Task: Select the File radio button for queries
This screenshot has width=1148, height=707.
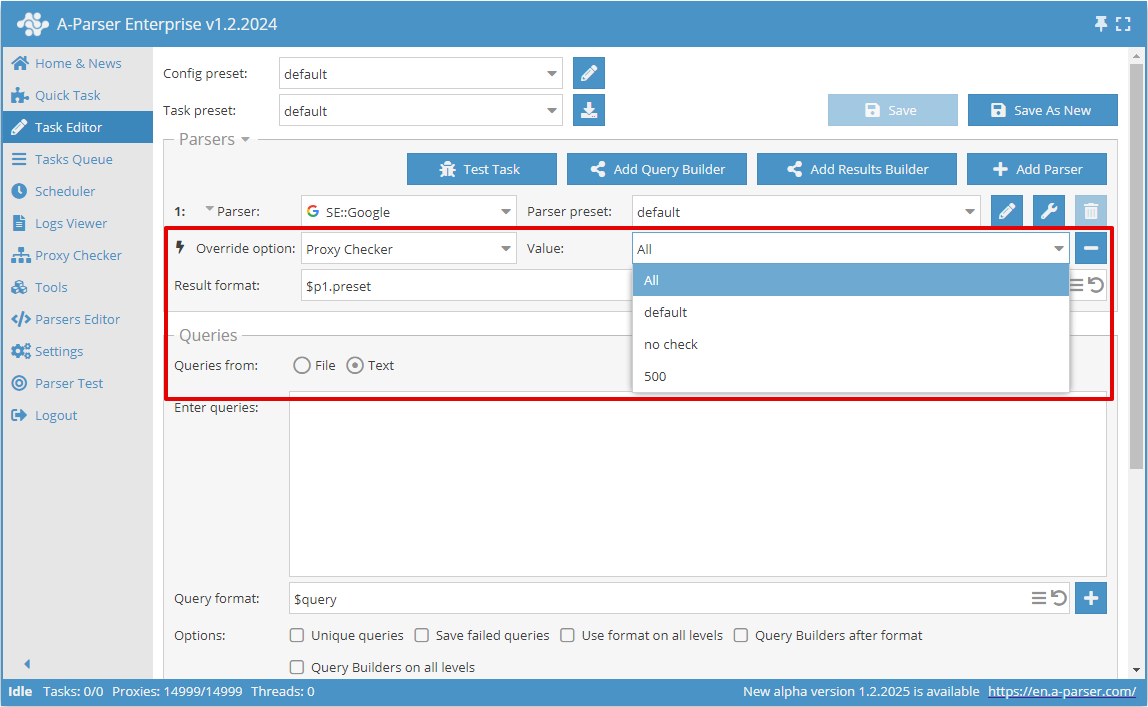Action: coord(300,365)
